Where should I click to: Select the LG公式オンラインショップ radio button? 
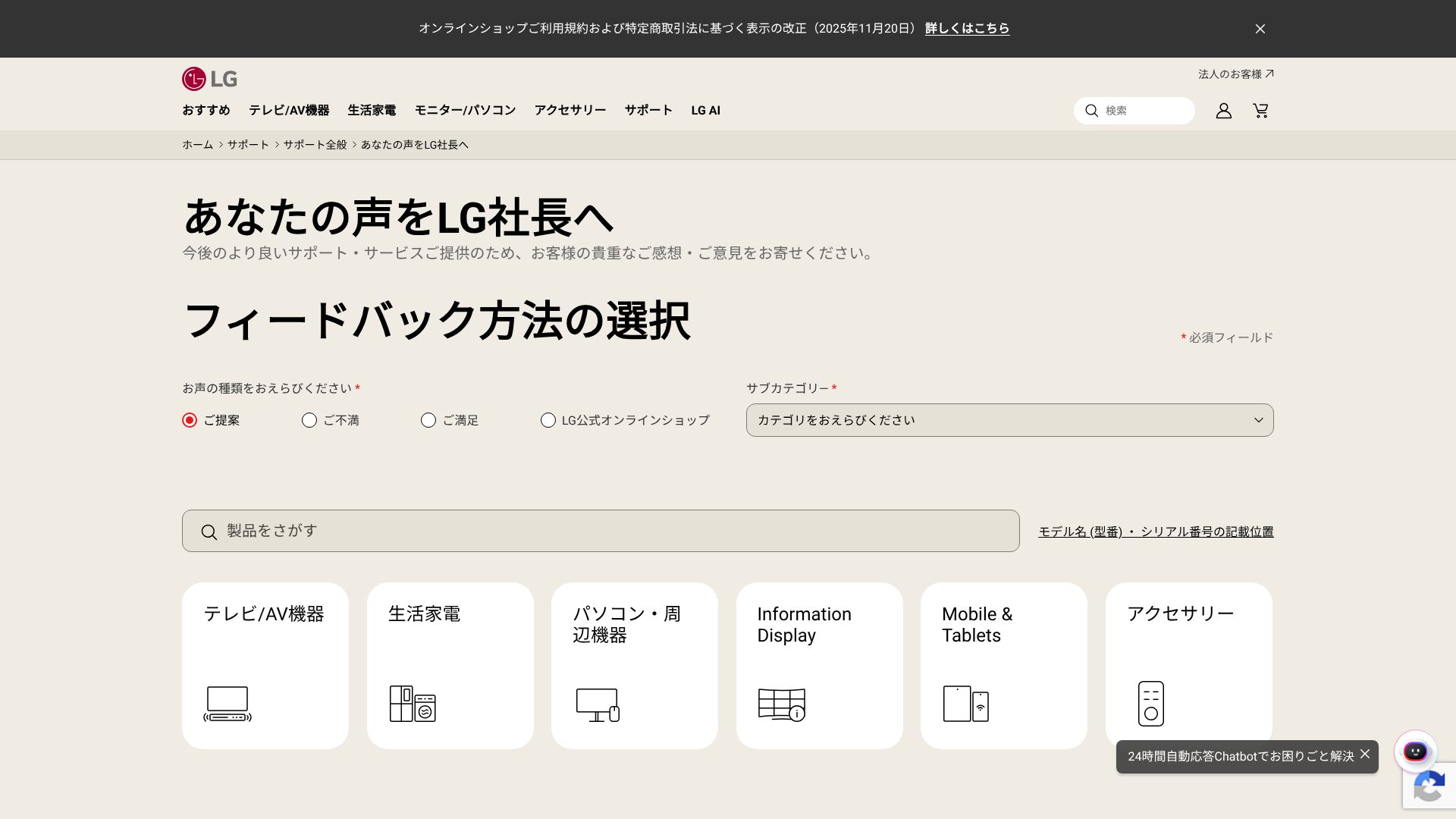coord(548,420)
